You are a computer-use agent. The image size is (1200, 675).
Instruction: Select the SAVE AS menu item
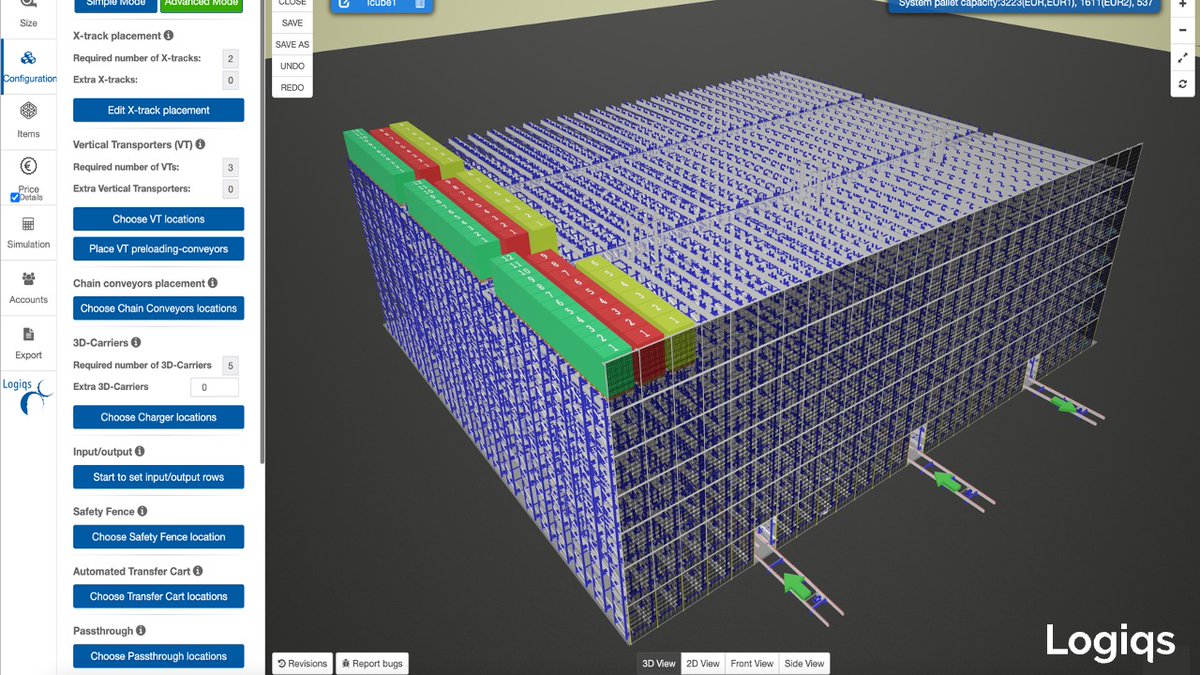pos(292,45)
